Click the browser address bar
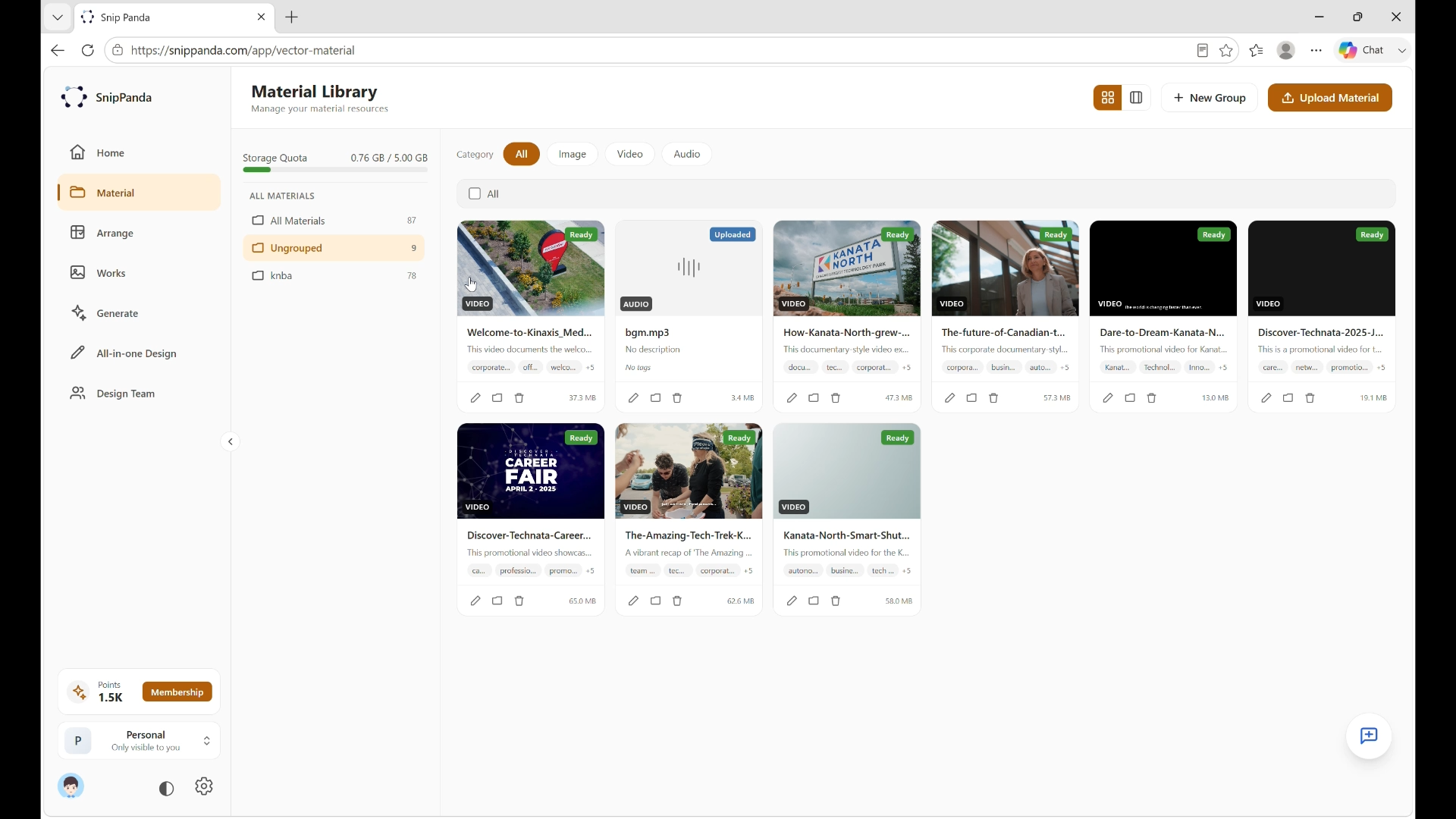This screenshot has height=819, width=1456. click(652, 51)
